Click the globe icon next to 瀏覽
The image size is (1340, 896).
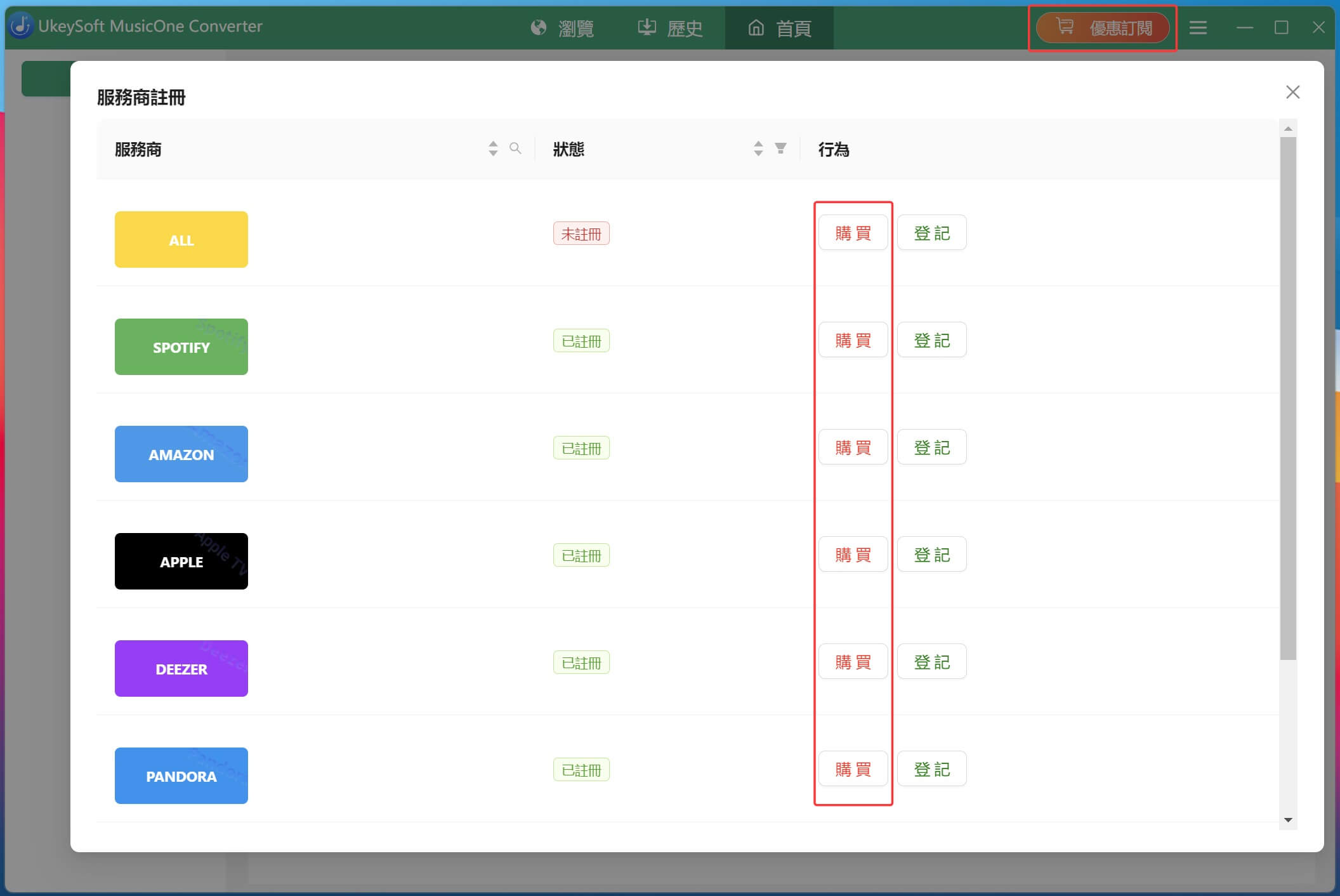coord(537,27)
